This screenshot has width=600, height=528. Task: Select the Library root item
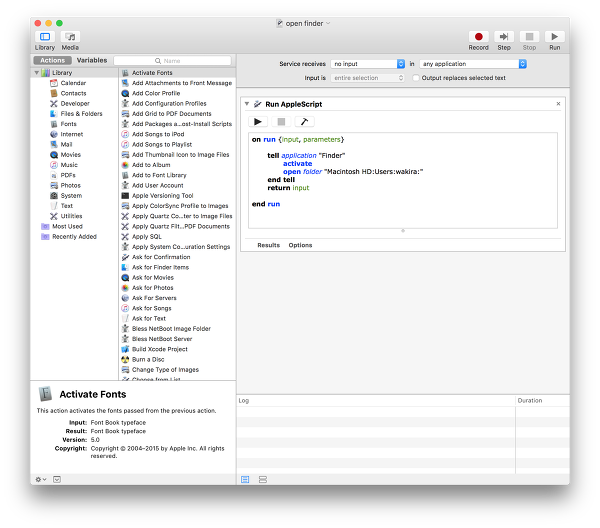[x=75, y=73]
